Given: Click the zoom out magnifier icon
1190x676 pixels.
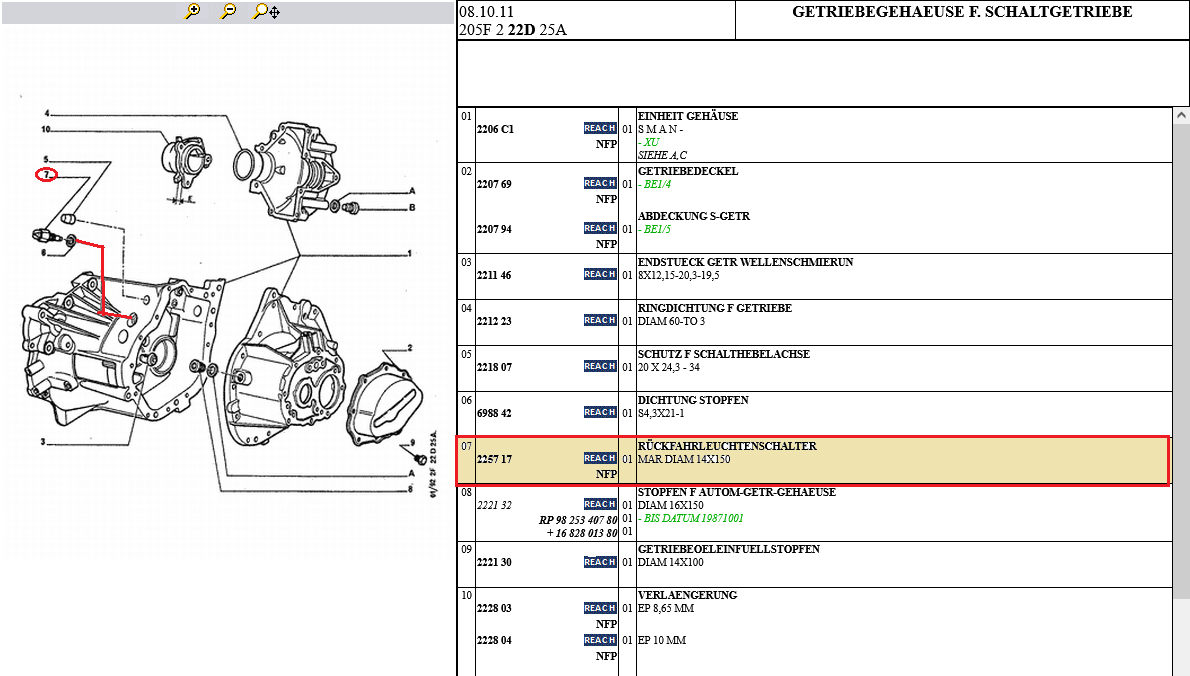Looking at the screenshot, I should pyautogui.click(x=229, y=12).
